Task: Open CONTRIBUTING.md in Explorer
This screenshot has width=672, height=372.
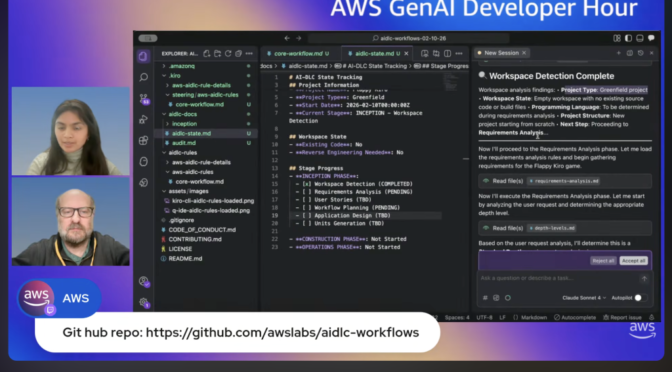Action: click(x=195, y=240)
